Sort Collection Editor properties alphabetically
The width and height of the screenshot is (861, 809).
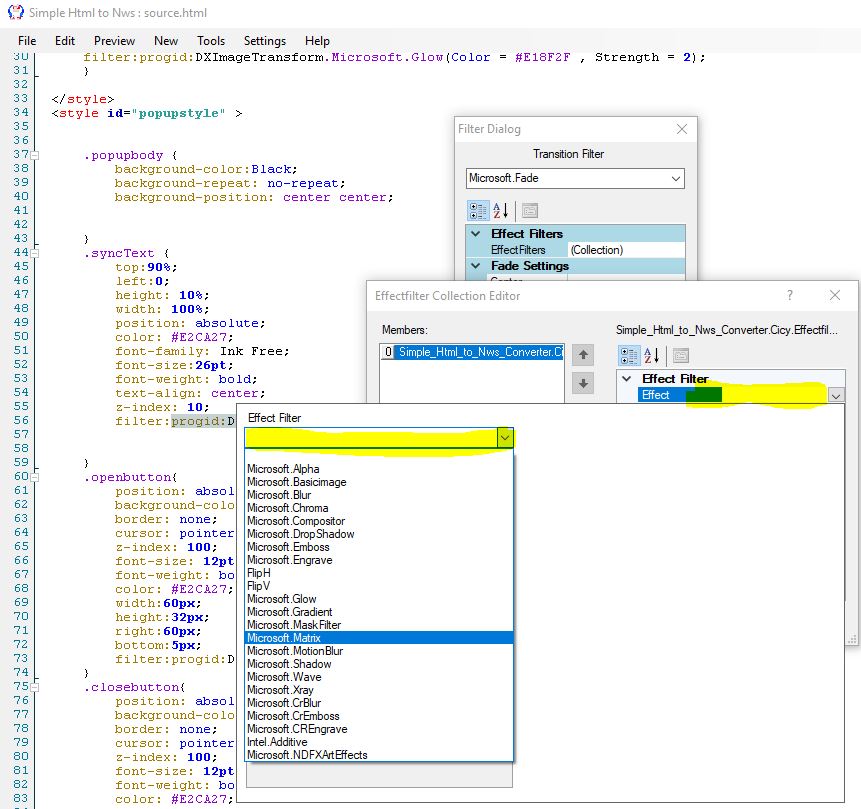651,355
